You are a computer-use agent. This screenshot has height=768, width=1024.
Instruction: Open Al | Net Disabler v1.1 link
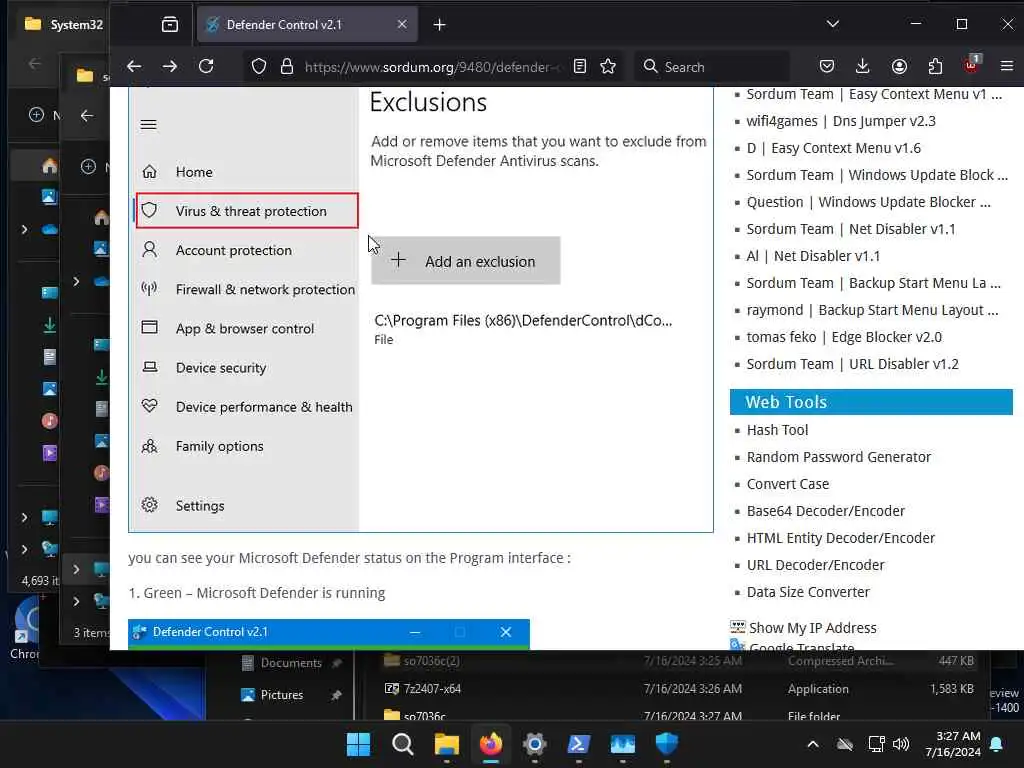click(x=813, y=256)
